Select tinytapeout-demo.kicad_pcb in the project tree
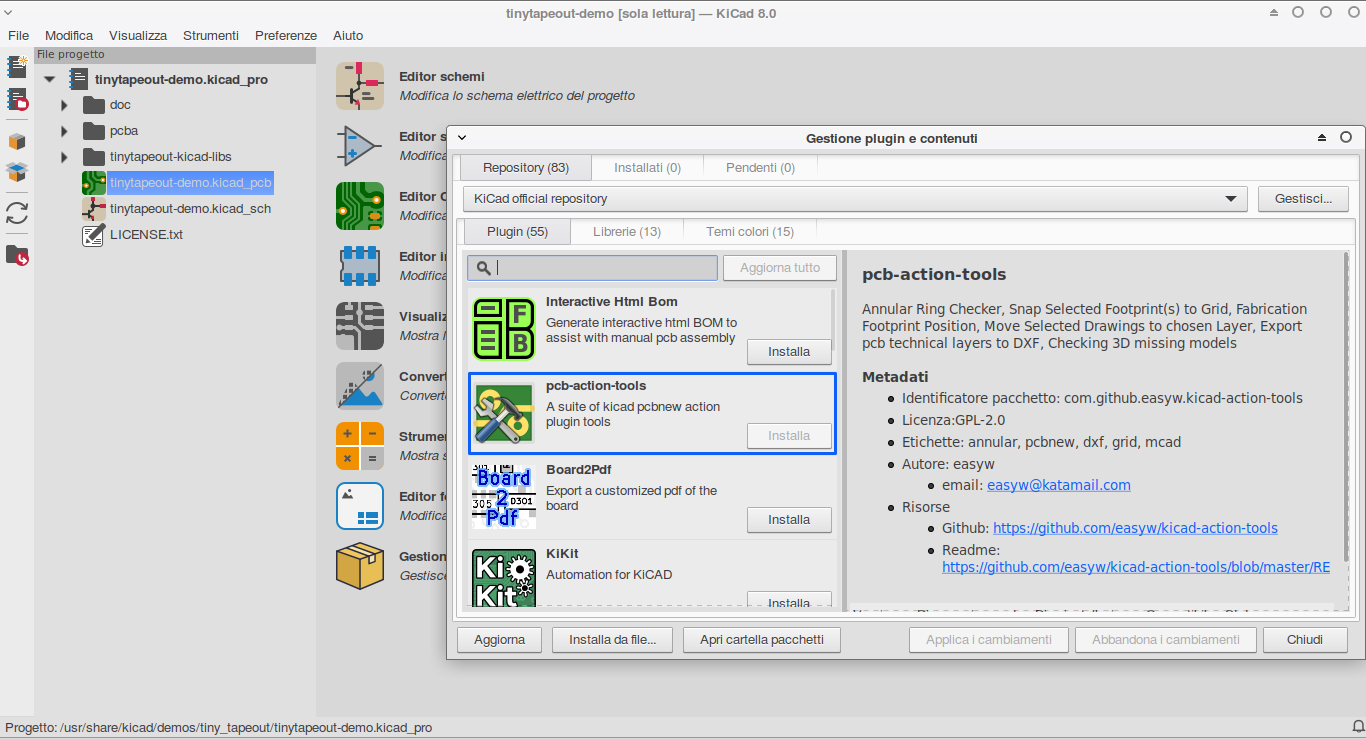 (190, 183)
